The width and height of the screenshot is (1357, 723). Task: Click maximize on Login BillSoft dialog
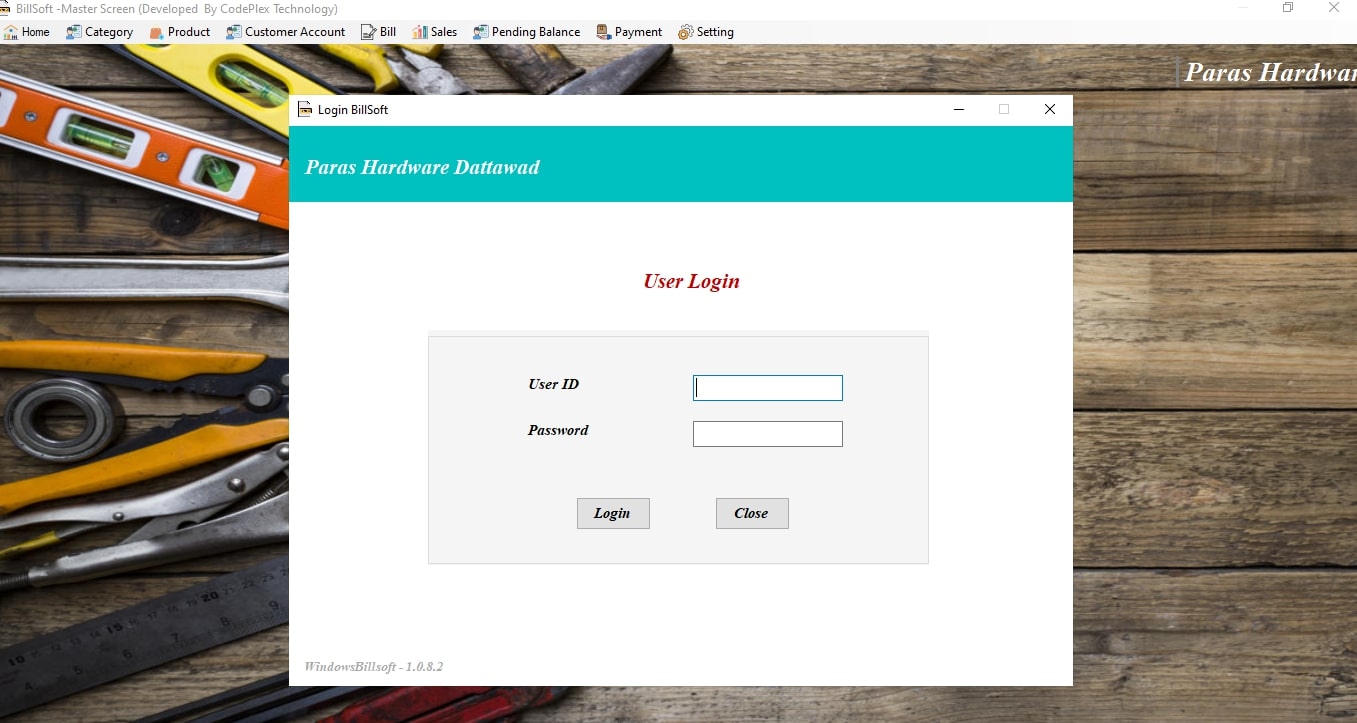tap(1004, 110)
